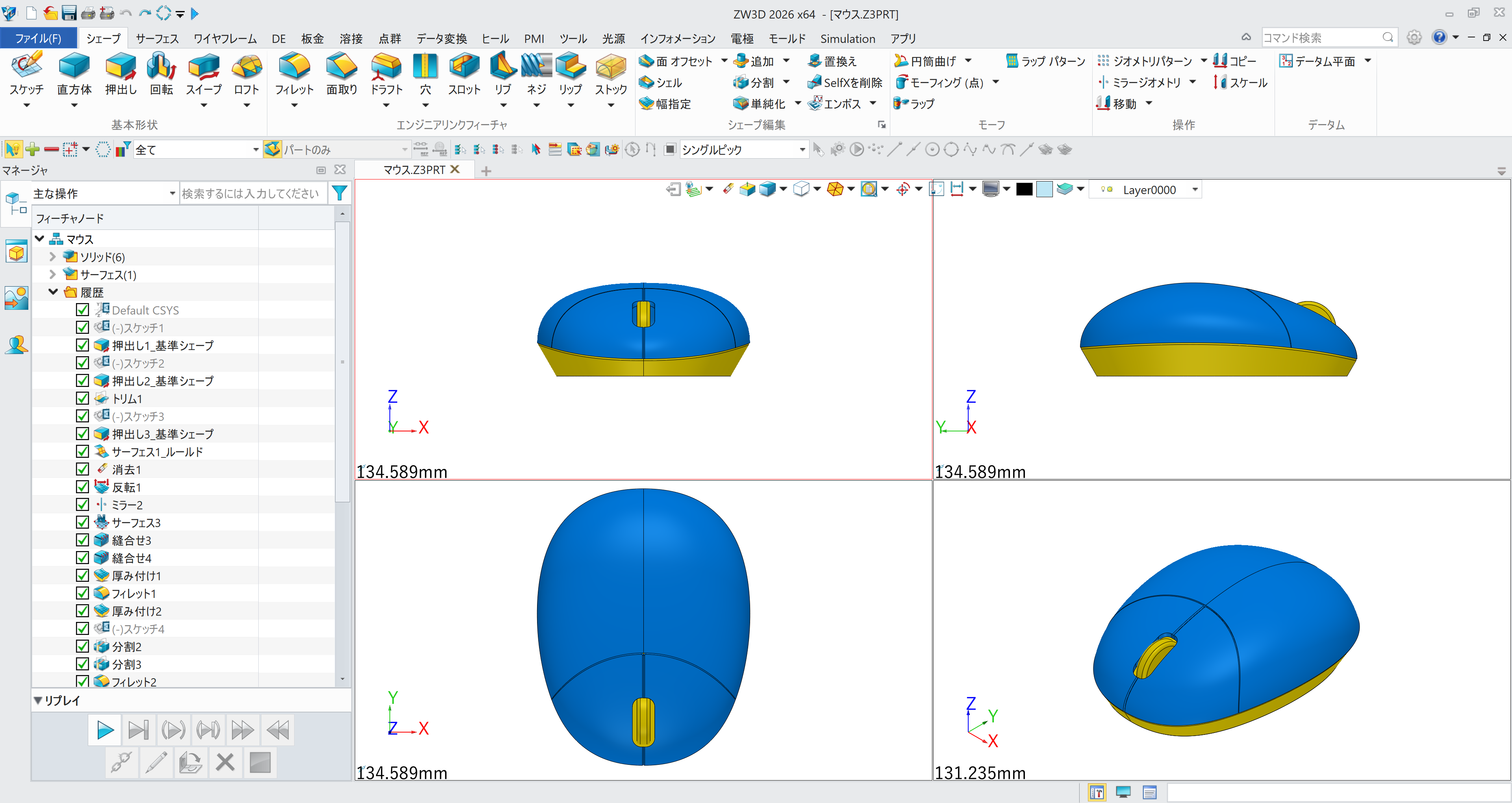Click the エンボス emboss button

[x=834, y=104]
